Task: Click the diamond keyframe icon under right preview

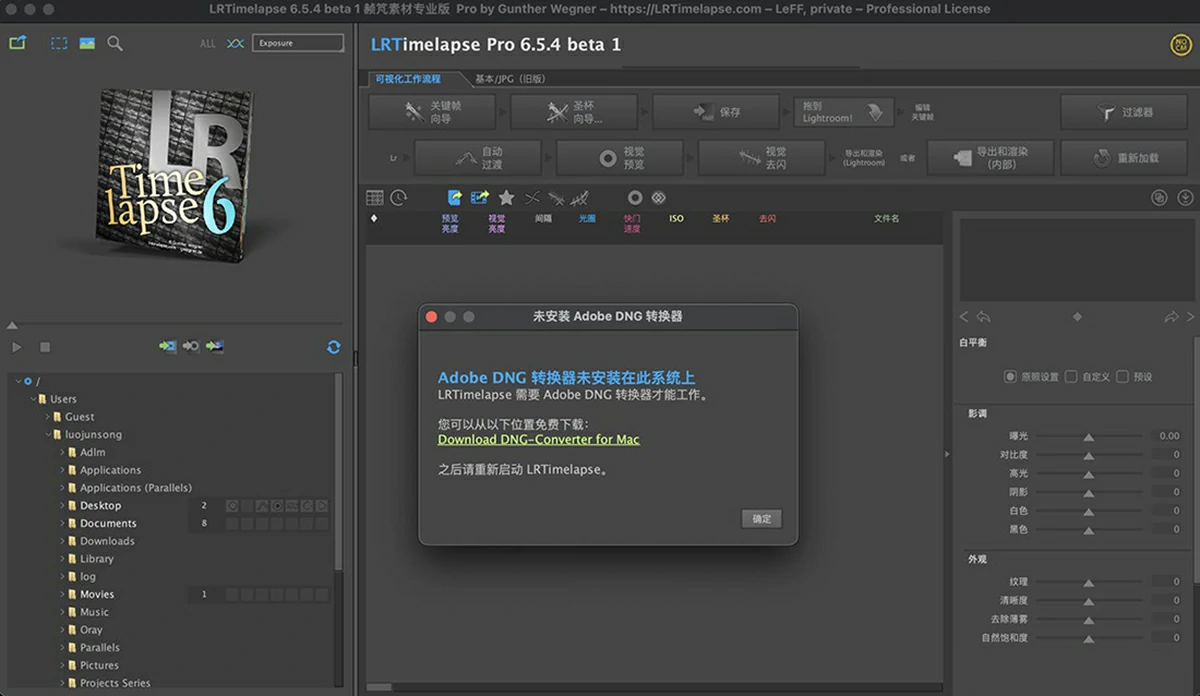Action: 1077,317
